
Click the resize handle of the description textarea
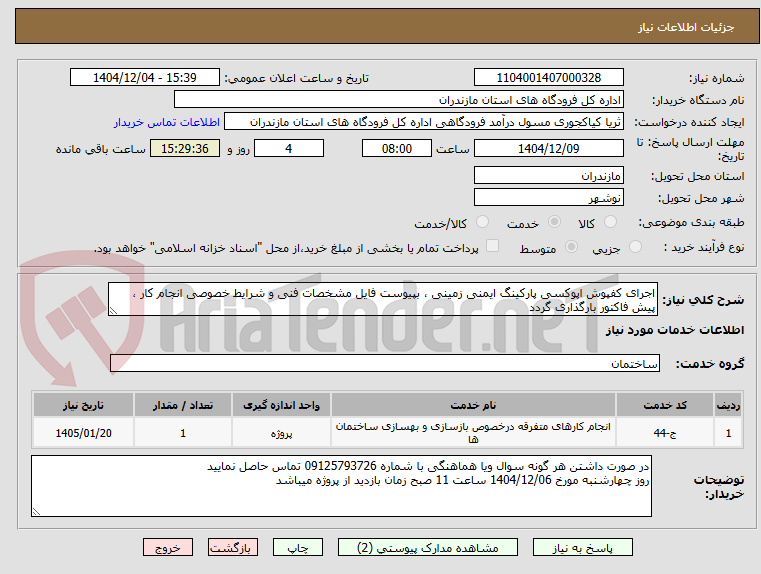point(113,311)
